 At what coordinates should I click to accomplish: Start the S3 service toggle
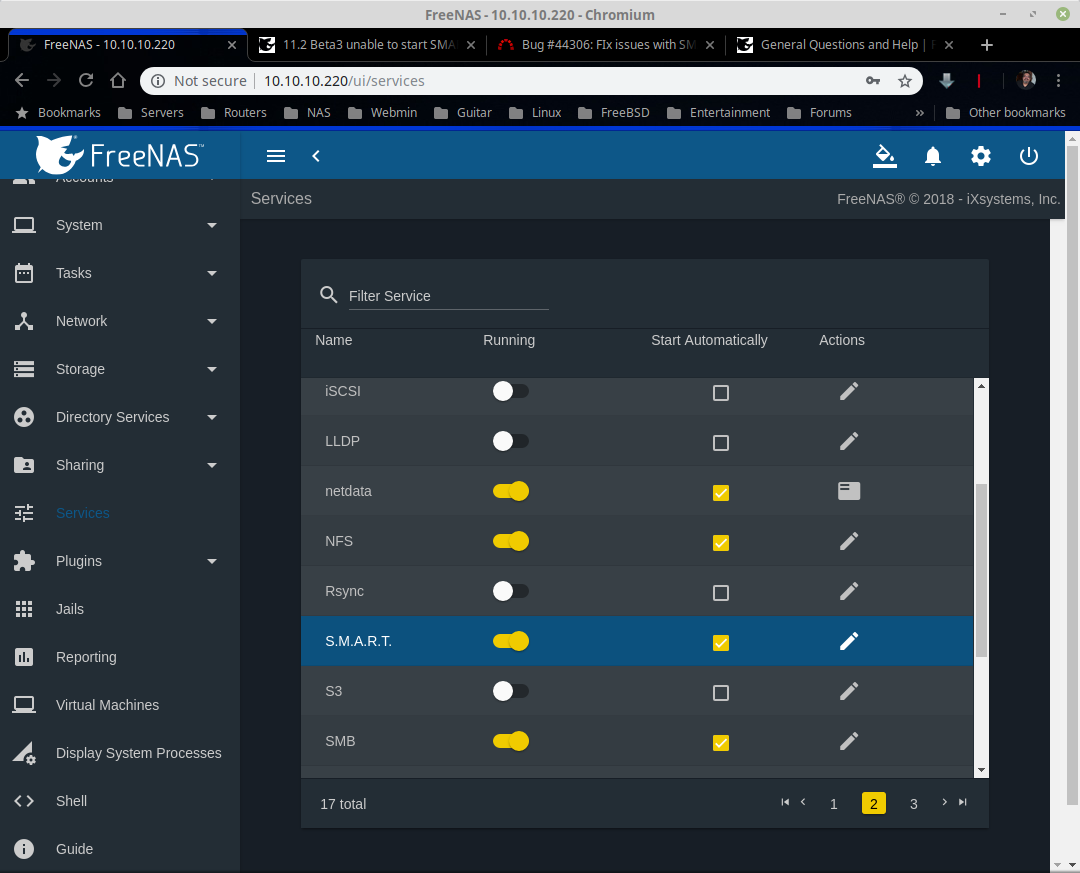(x=510, y=691)
